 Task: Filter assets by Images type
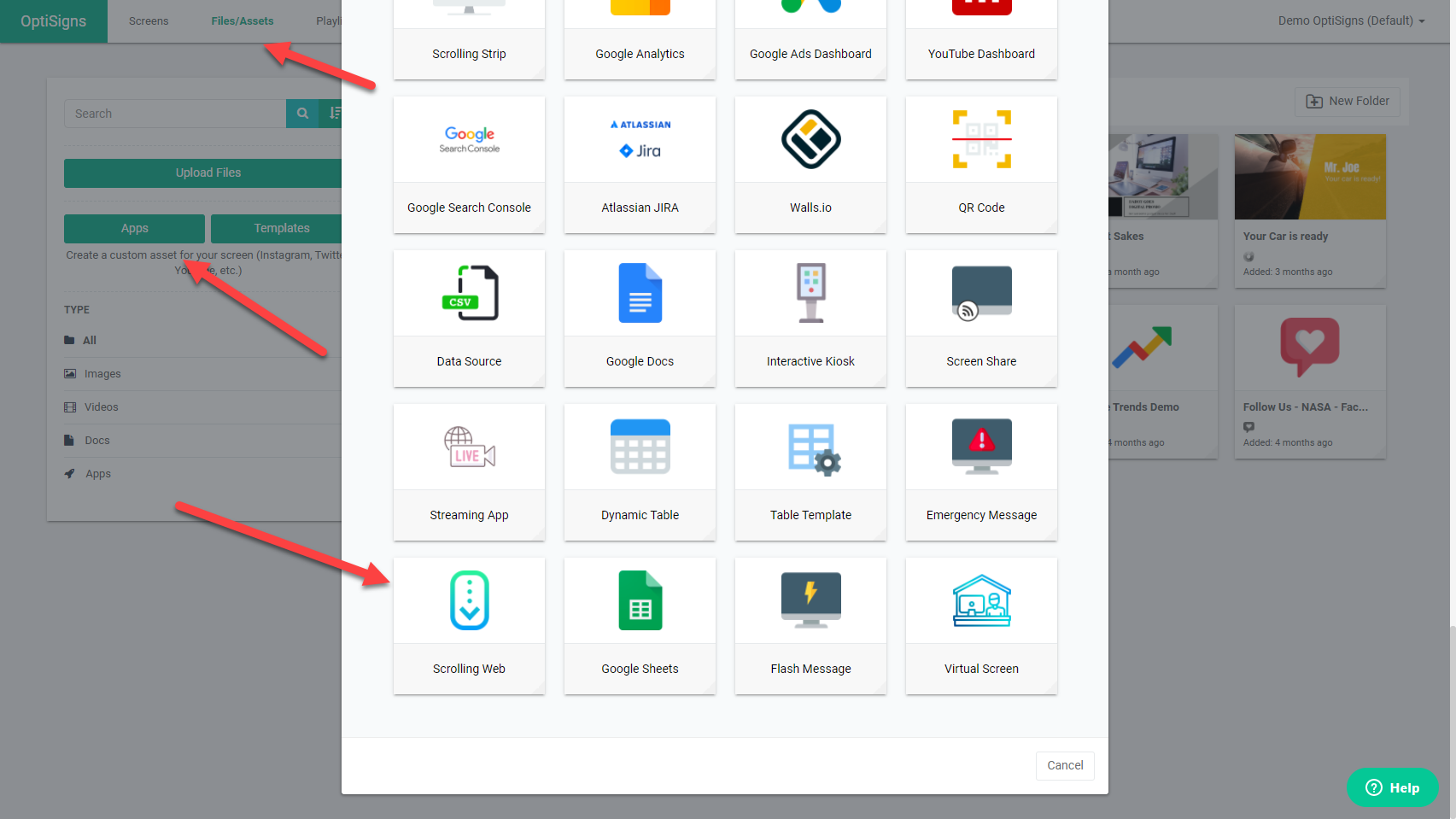click(102, 373)
